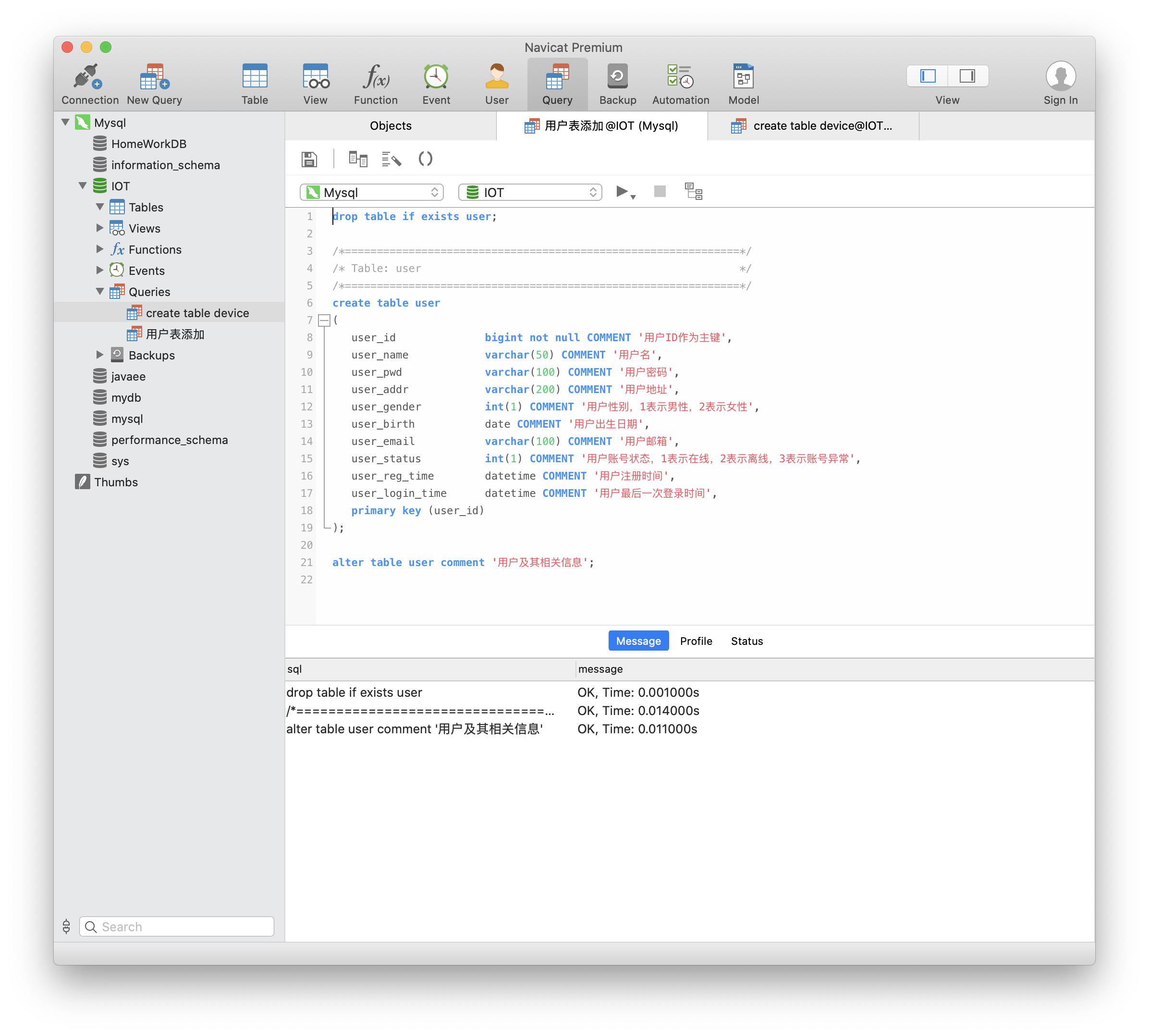Open the query builder tool icon
The height and width of the screenshot is (1036, 1149).
[x=358, y=159]
